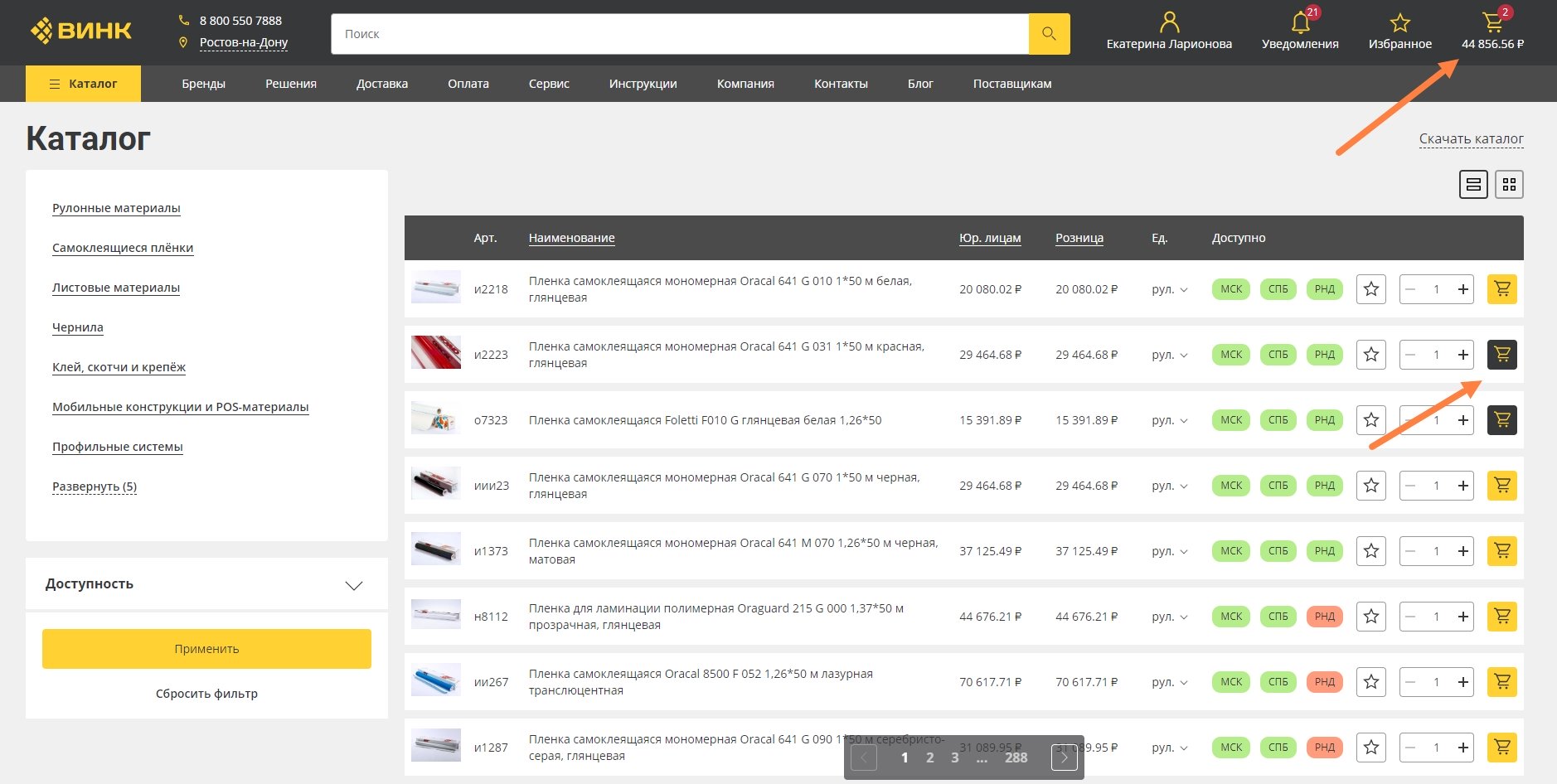Click into the Поиск search field
1557x784 pixels.
680,34
